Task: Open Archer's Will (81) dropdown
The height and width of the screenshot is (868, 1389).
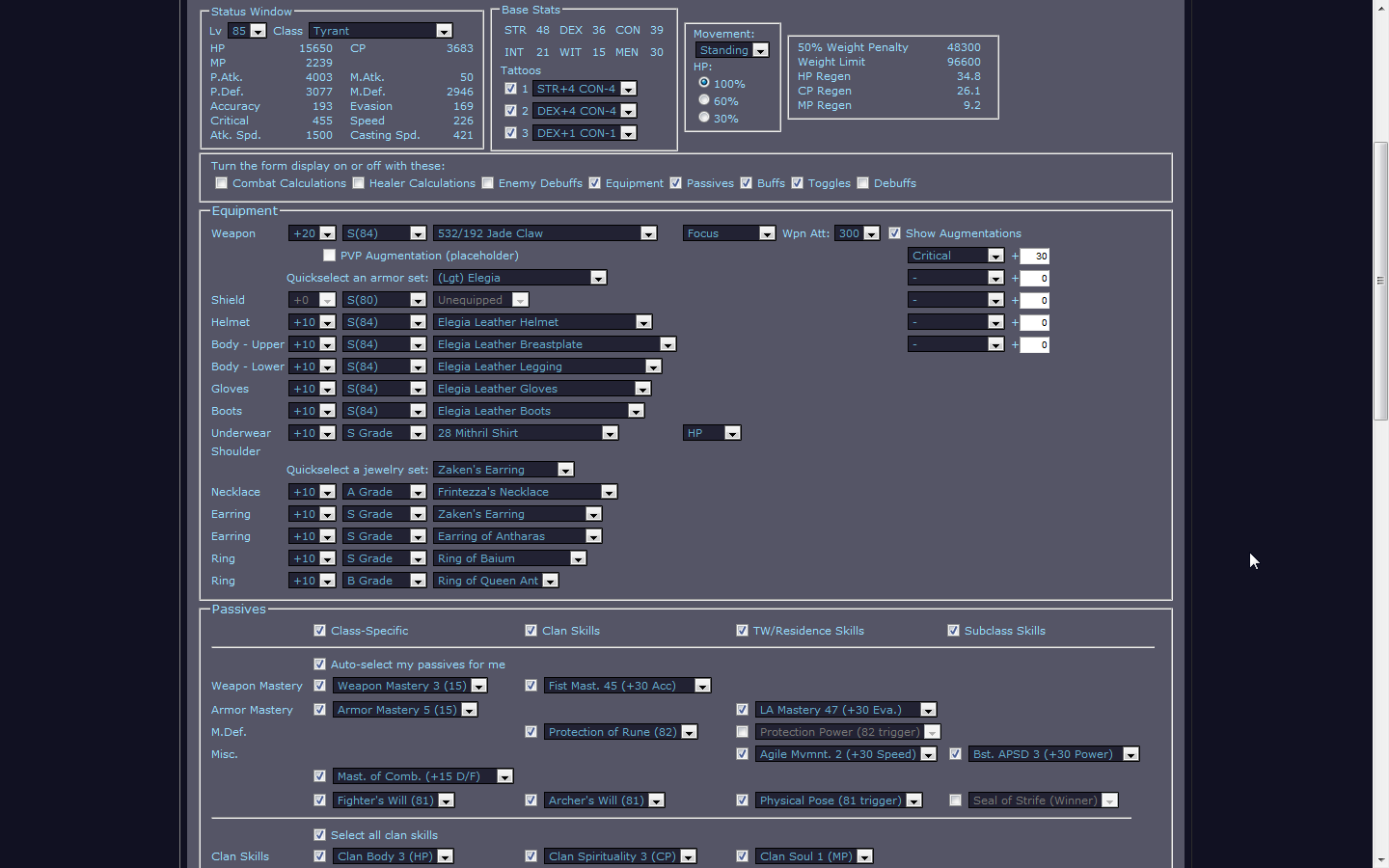Action: (604, 800)
